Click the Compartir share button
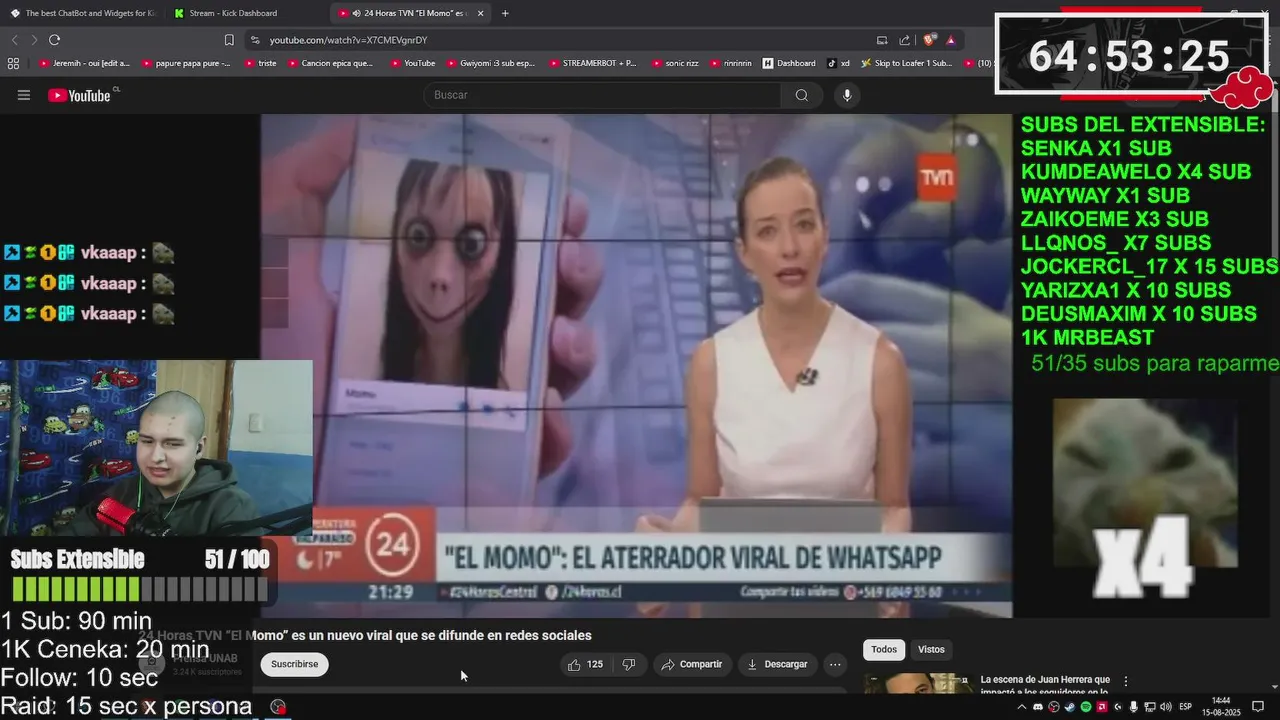Image resolution: width=1280 pixels, height=720 pixels. [x=691, y=664]
